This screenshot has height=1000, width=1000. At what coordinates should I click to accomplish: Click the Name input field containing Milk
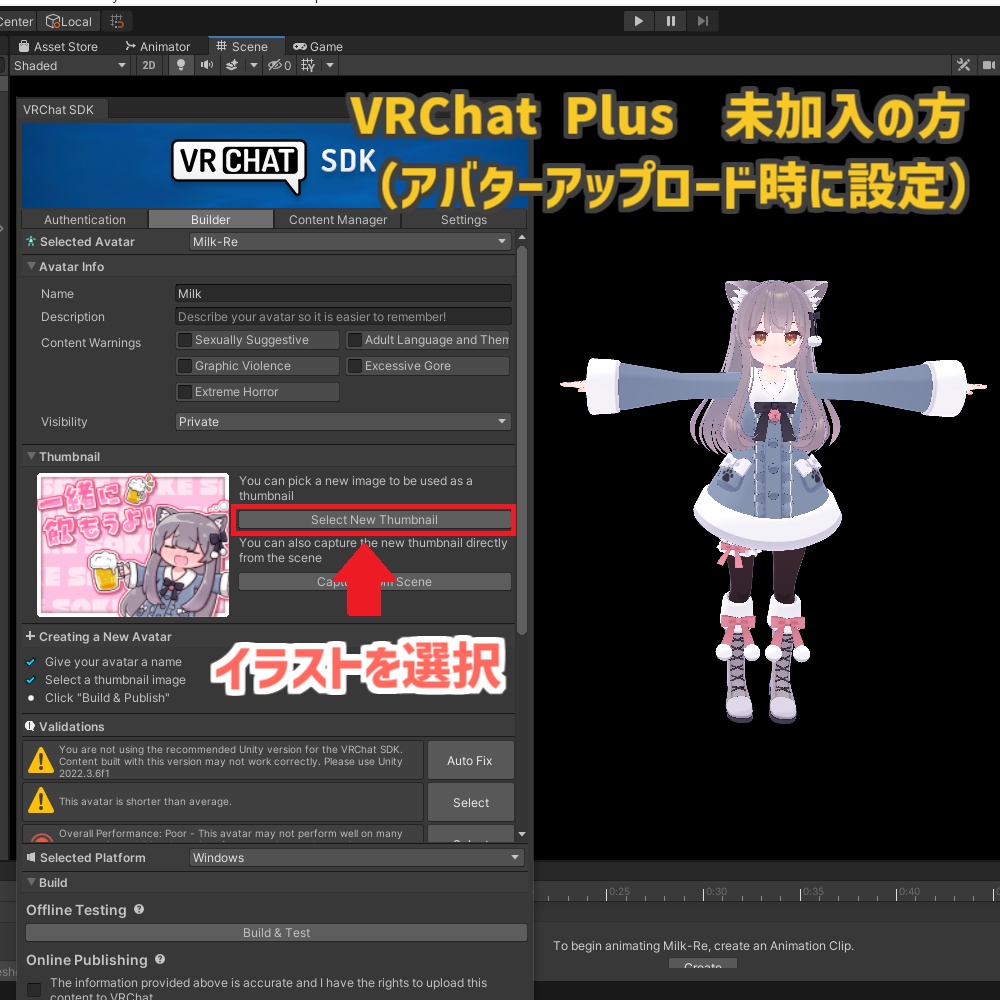[343, 293]
